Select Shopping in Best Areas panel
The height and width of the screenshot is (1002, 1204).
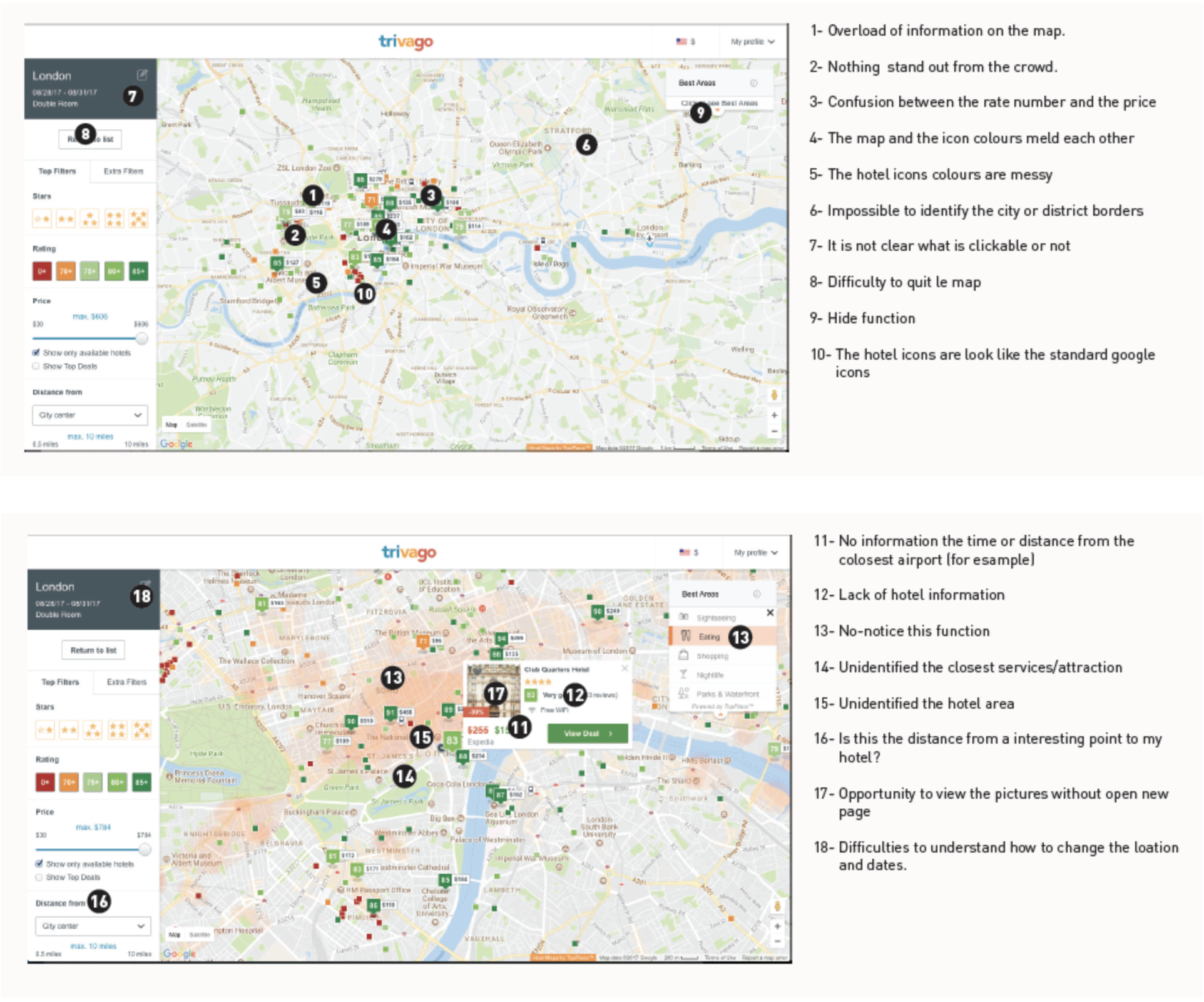point(712,656)
